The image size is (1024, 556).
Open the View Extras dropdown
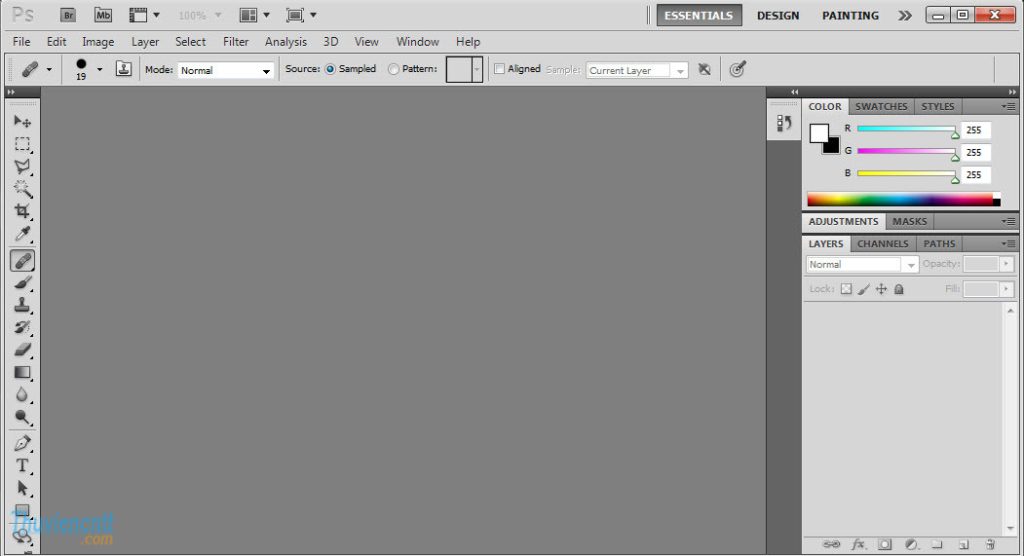click(144, 15)
